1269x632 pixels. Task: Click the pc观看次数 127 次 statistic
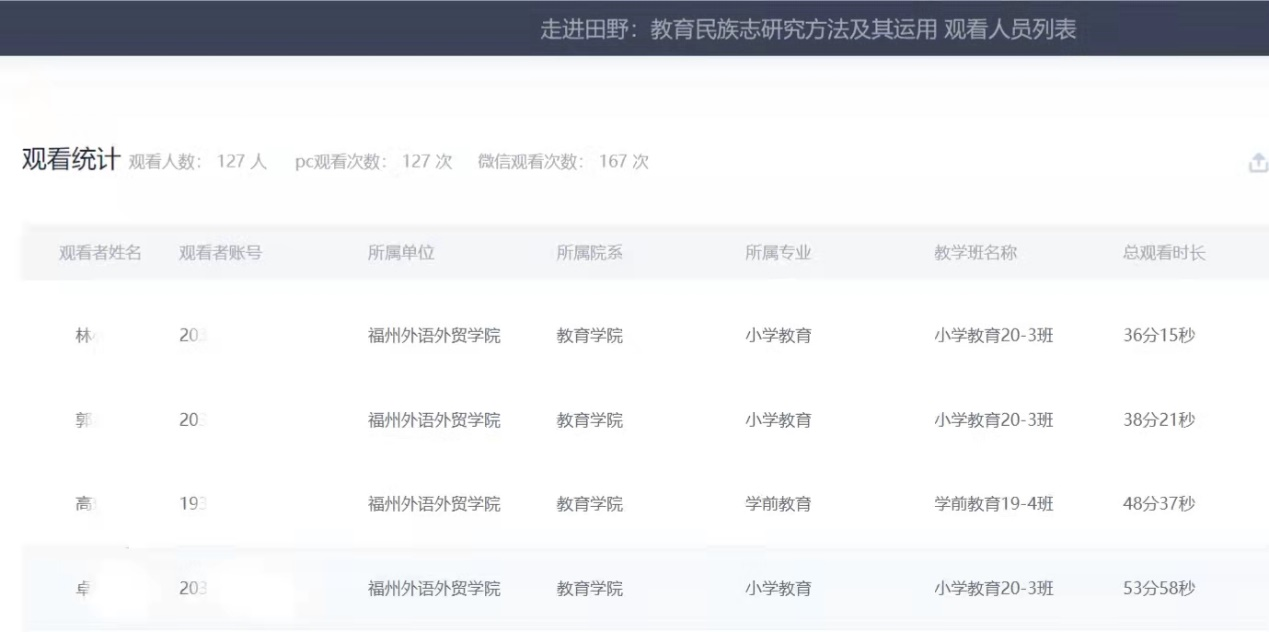coord(373,162)
